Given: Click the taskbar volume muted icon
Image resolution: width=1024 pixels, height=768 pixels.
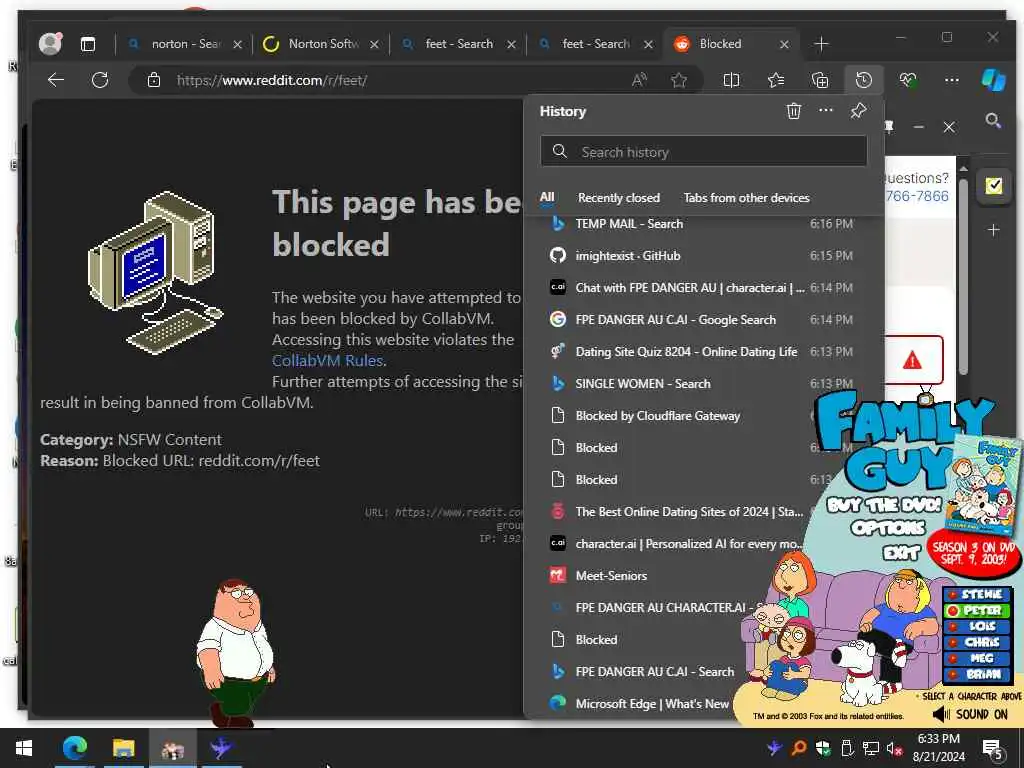Looking at the screenshot, I should [894, 748].
